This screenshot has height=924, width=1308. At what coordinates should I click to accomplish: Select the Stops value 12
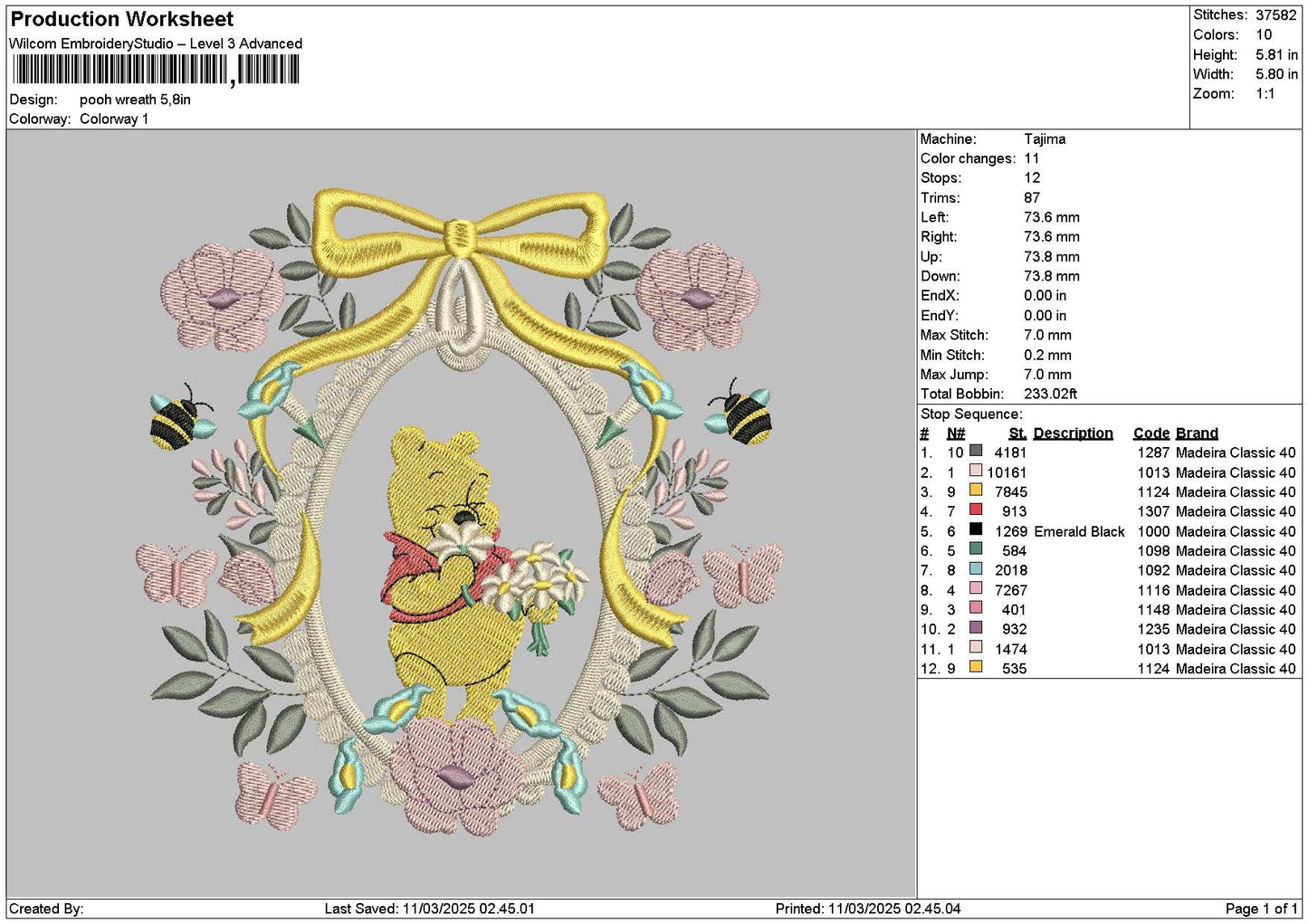click(1033, 178)
